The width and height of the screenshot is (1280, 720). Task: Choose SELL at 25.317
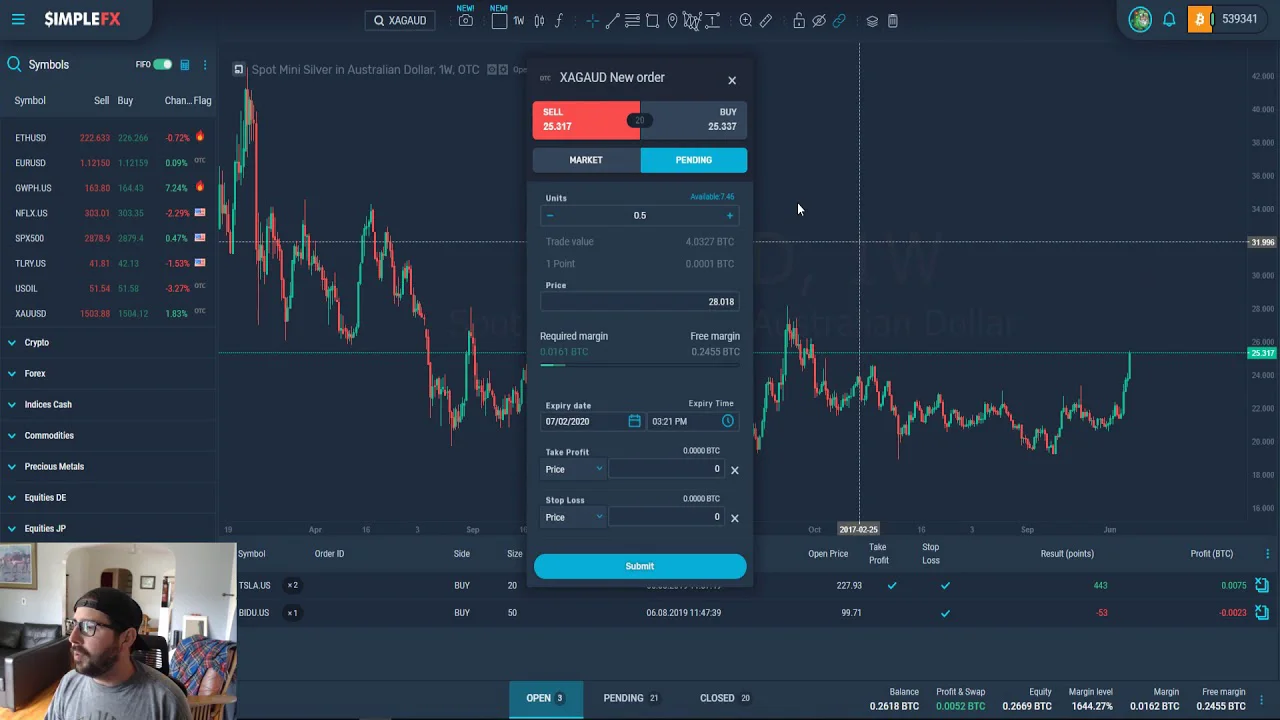click(586, 119)
